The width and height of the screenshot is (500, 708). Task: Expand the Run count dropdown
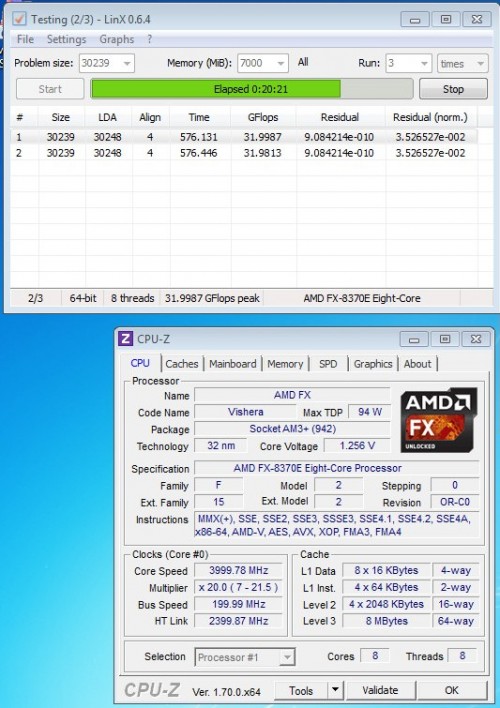pos(424,63)
